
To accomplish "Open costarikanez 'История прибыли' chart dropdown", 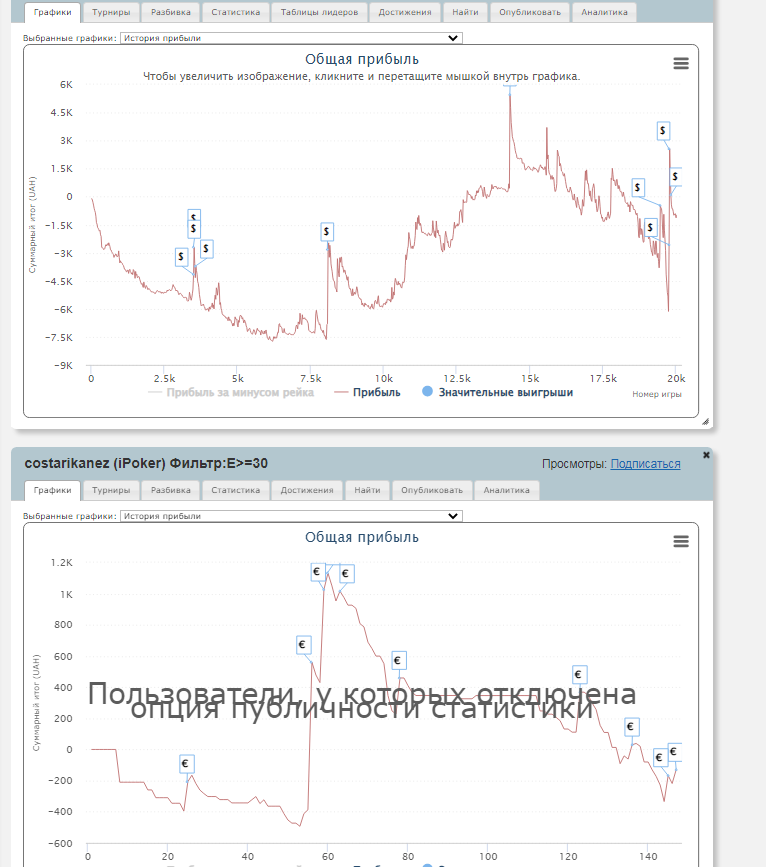I will pos(291,516).
